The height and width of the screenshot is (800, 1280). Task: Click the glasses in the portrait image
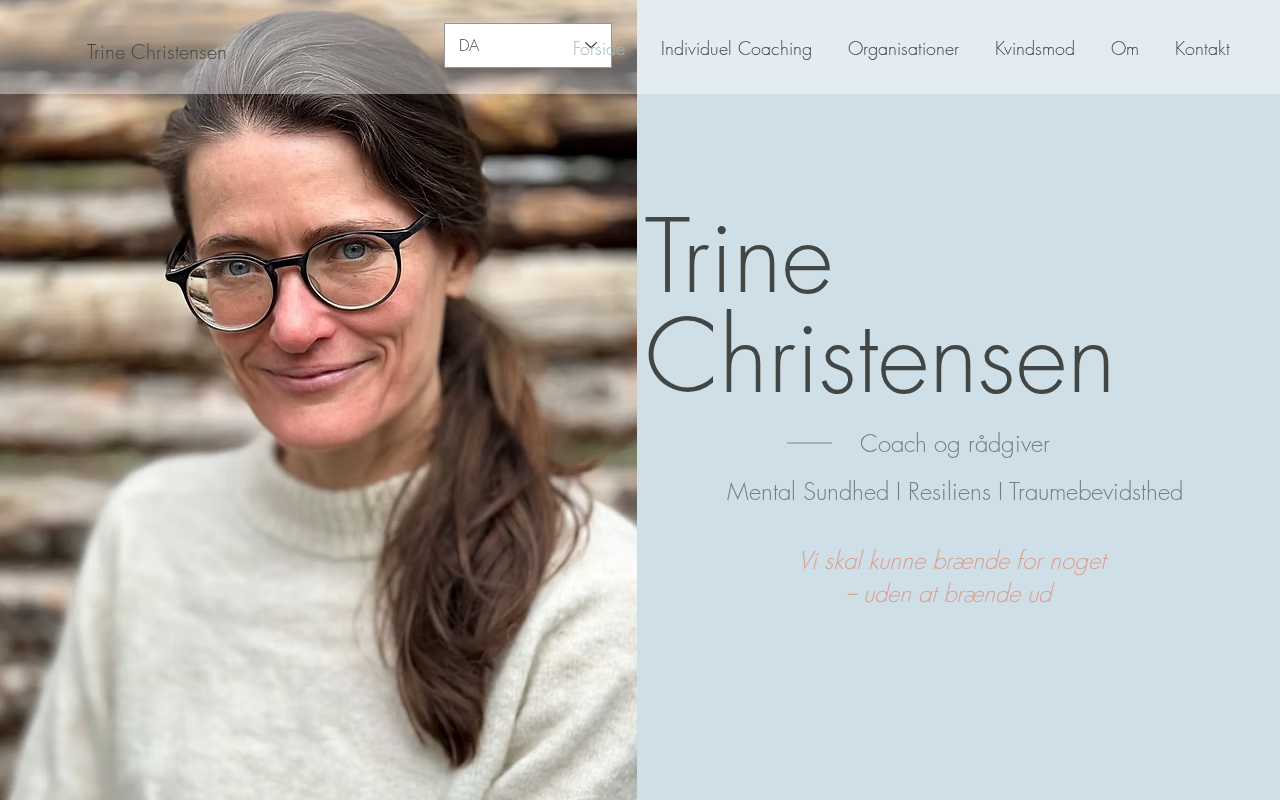tap(296, 273)
